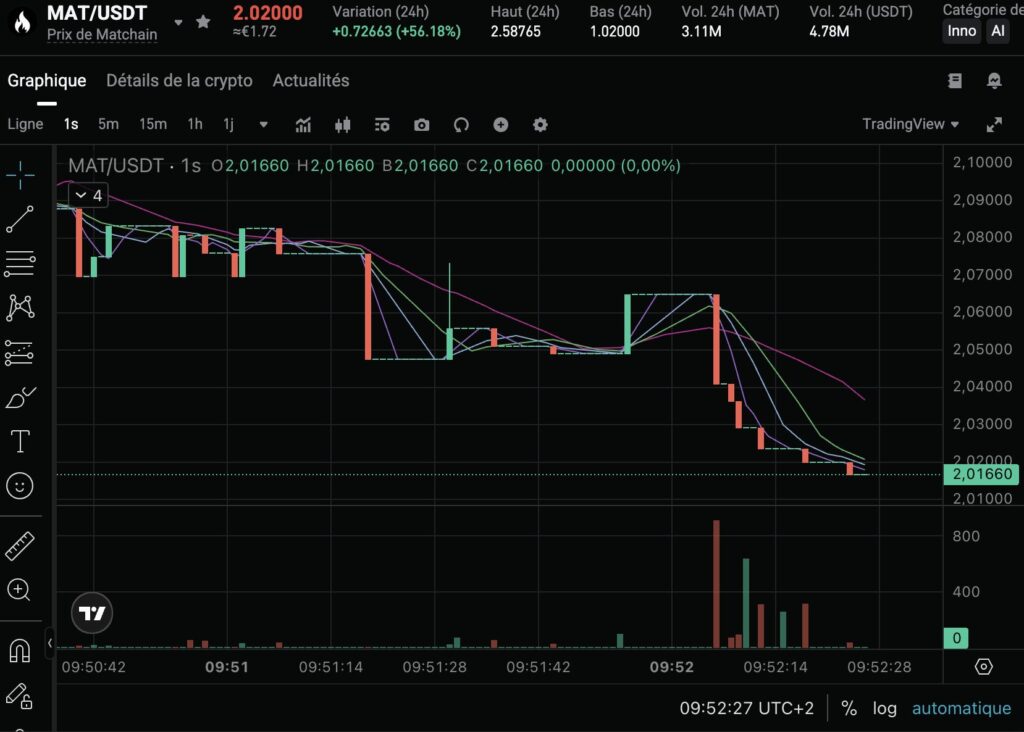Open Détails de la crypto tab
The width and height of the screenshot is (1024, 732).
[179, 80]
